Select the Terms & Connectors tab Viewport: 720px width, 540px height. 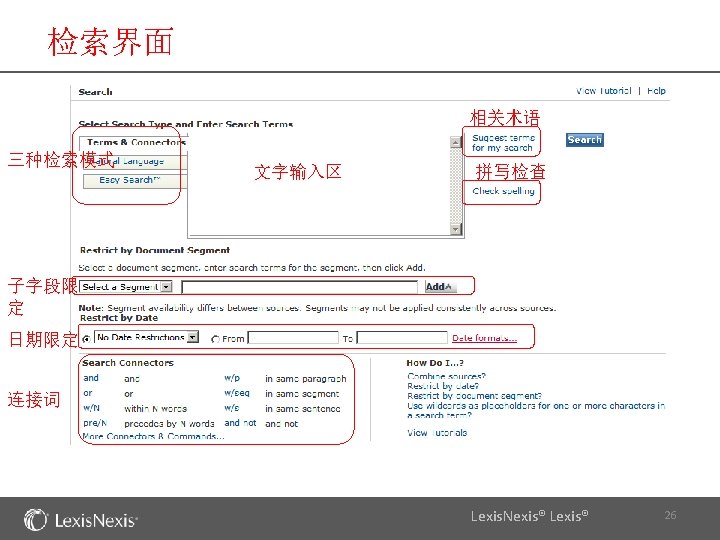tap(133, 142)
